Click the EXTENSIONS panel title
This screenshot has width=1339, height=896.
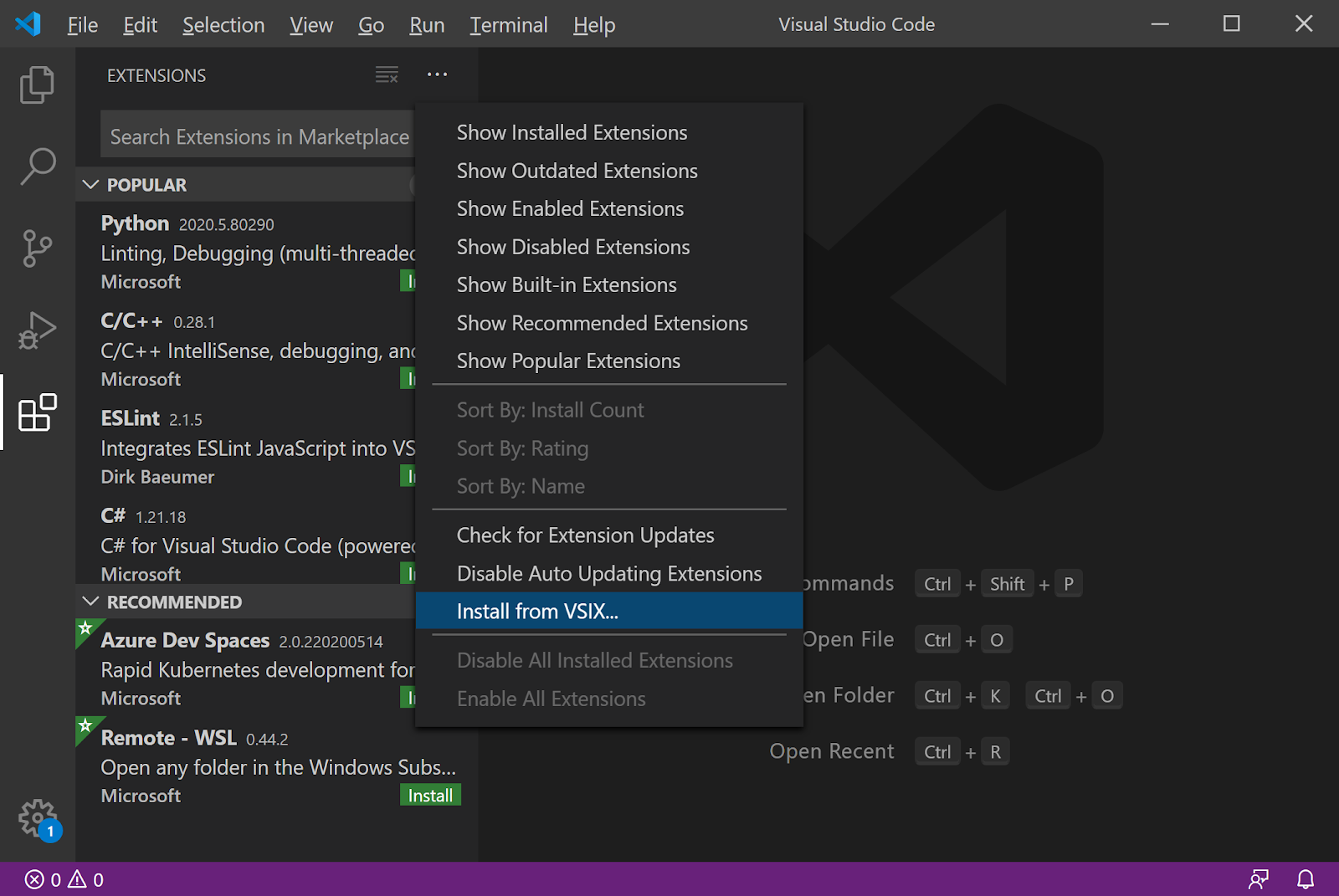(156, 75)
